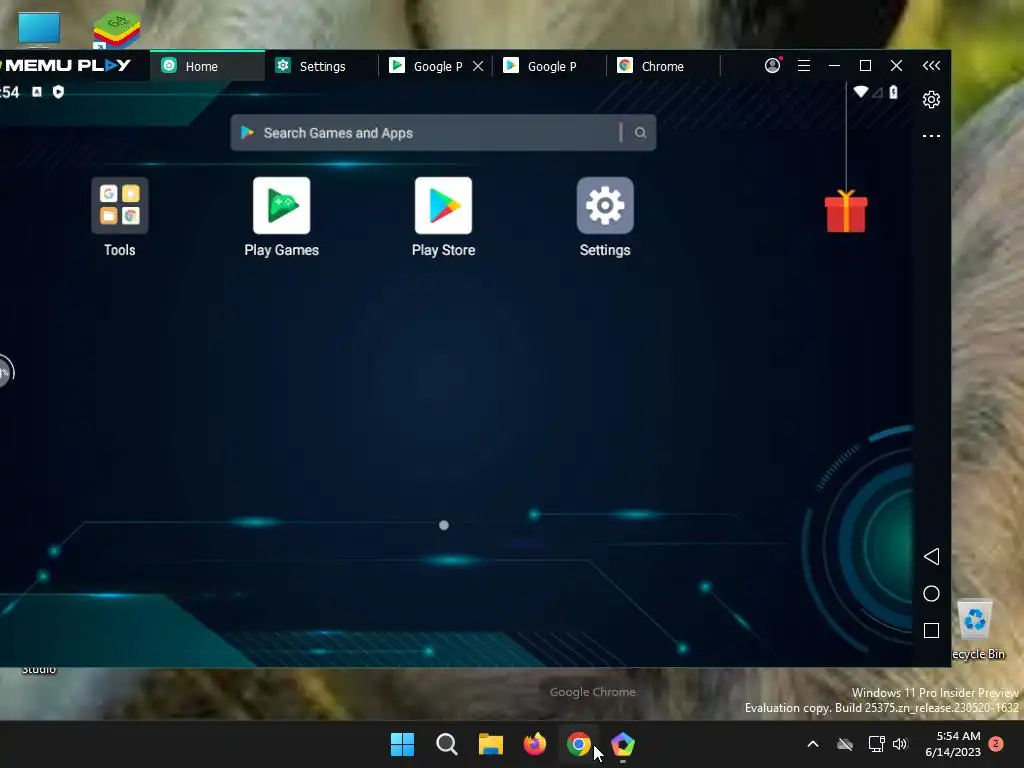Click the Wi-Fi status icon in Android bar

pyautogui.click(x=861, y=91)
